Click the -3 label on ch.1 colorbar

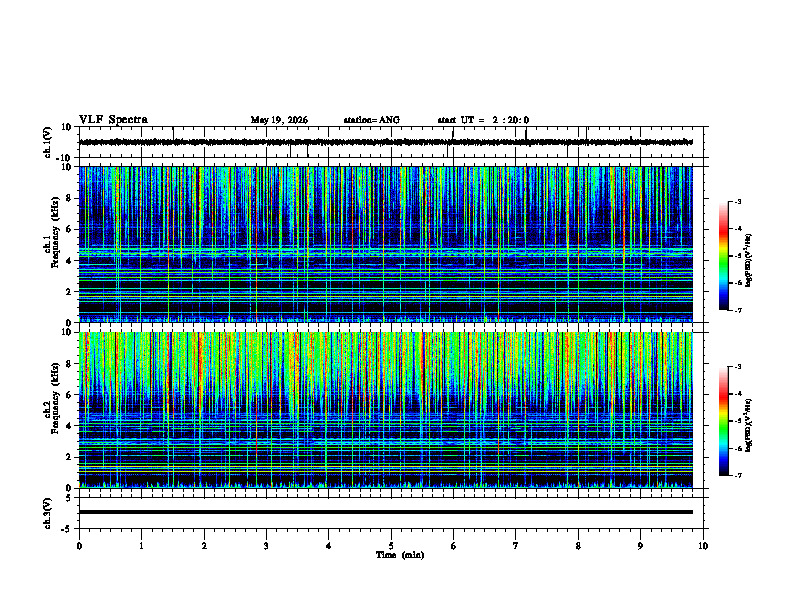click(738, 201)
